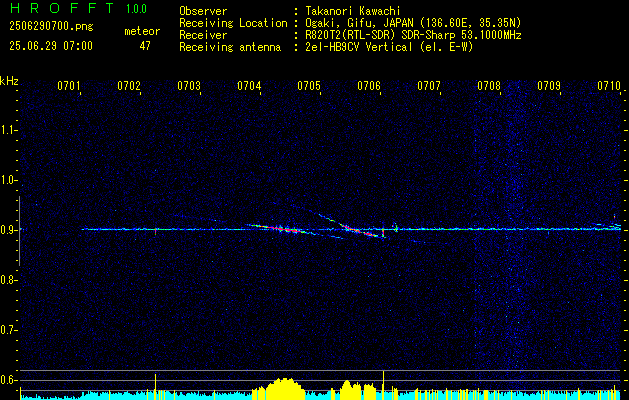The width and height of the screenshot is (629, 400).
Task: Click the 1.0 kHz axis label
Action: click(7, 180)
